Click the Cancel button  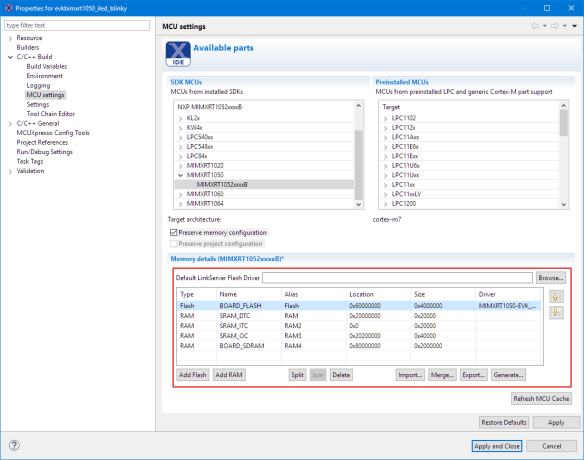(552, 446)
